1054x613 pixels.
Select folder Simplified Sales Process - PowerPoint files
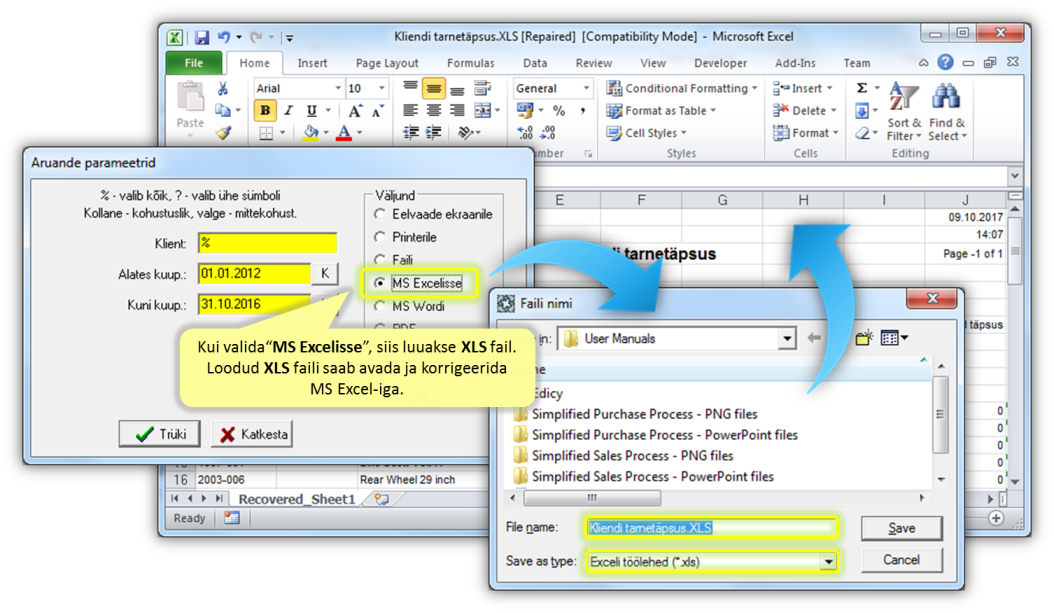643,477
